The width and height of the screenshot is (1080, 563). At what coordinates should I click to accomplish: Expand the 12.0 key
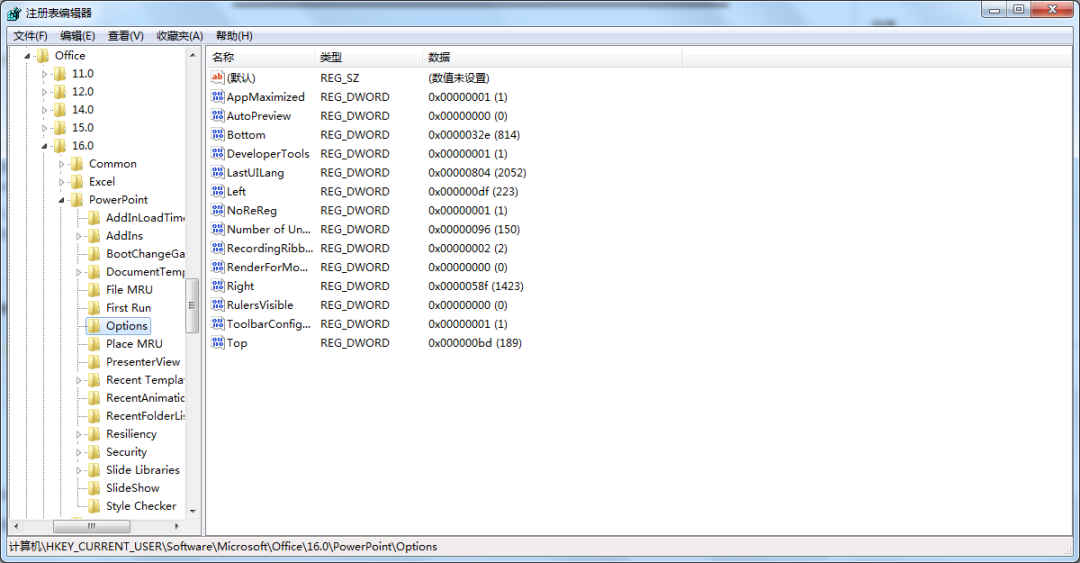(x=45, y=92)
